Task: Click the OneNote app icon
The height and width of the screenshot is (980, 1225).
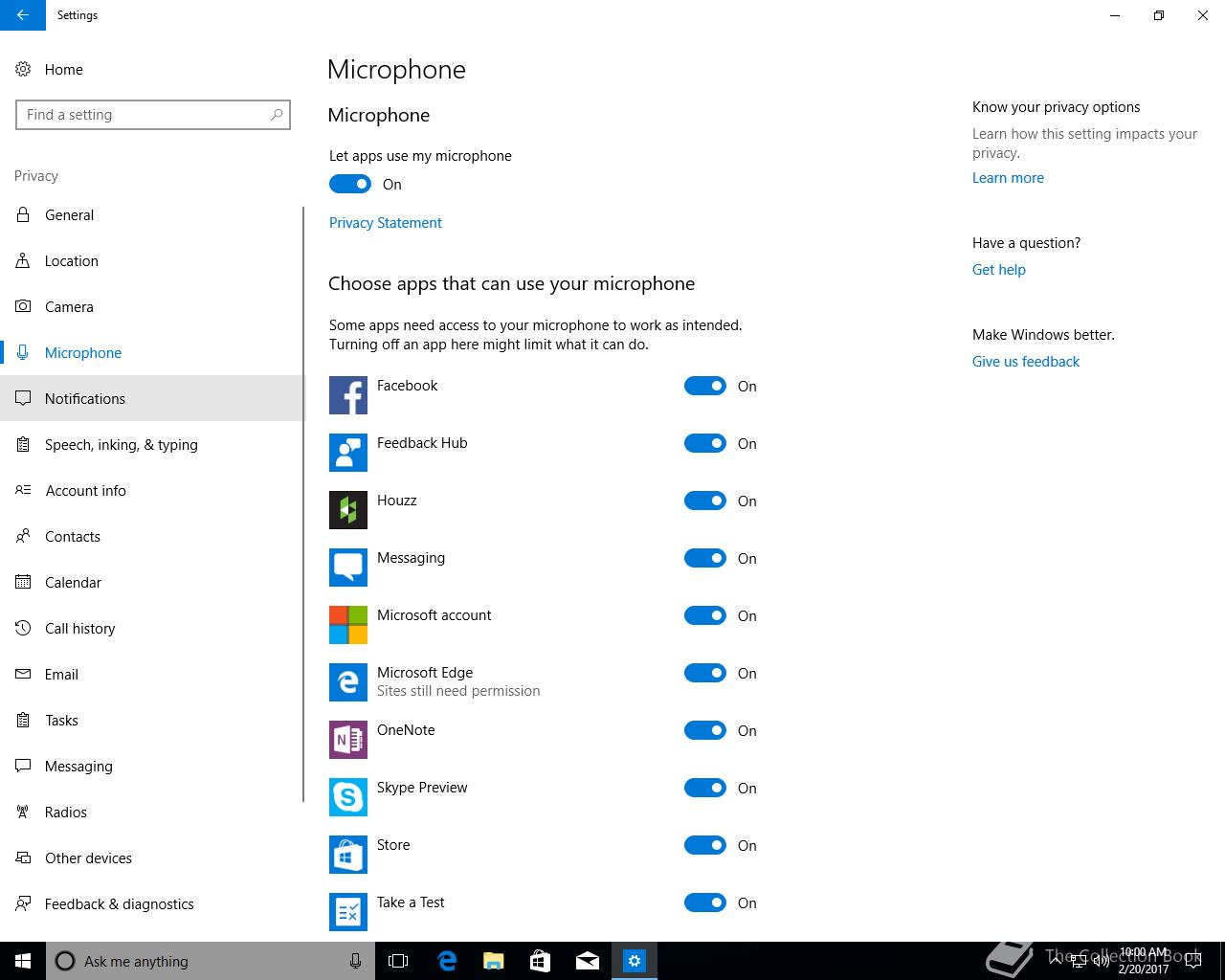Action: pyautogui.click(x=348, y=740)
